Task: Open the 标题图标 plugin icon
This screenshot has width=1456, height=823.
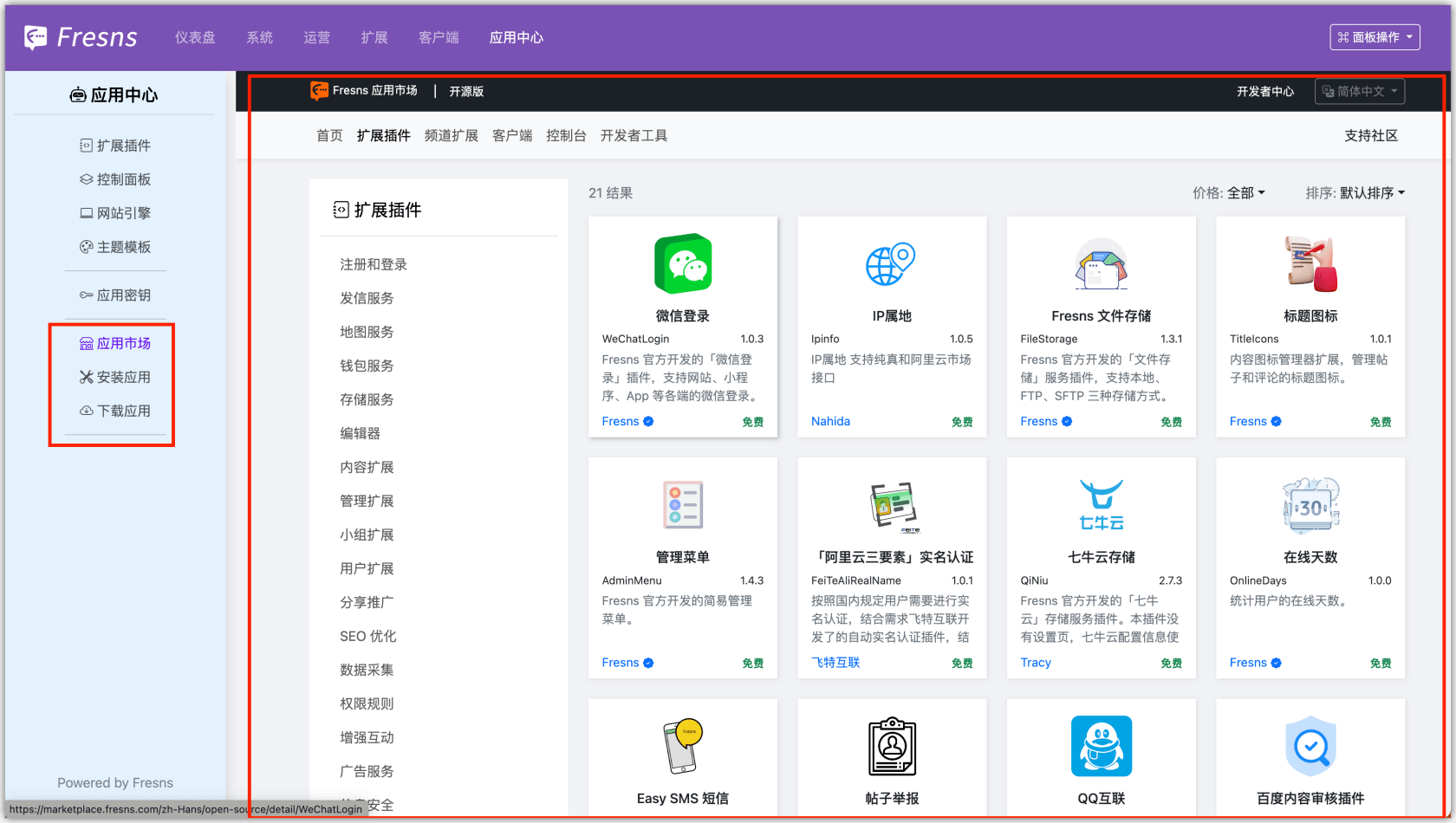Action: point(1310,264)
